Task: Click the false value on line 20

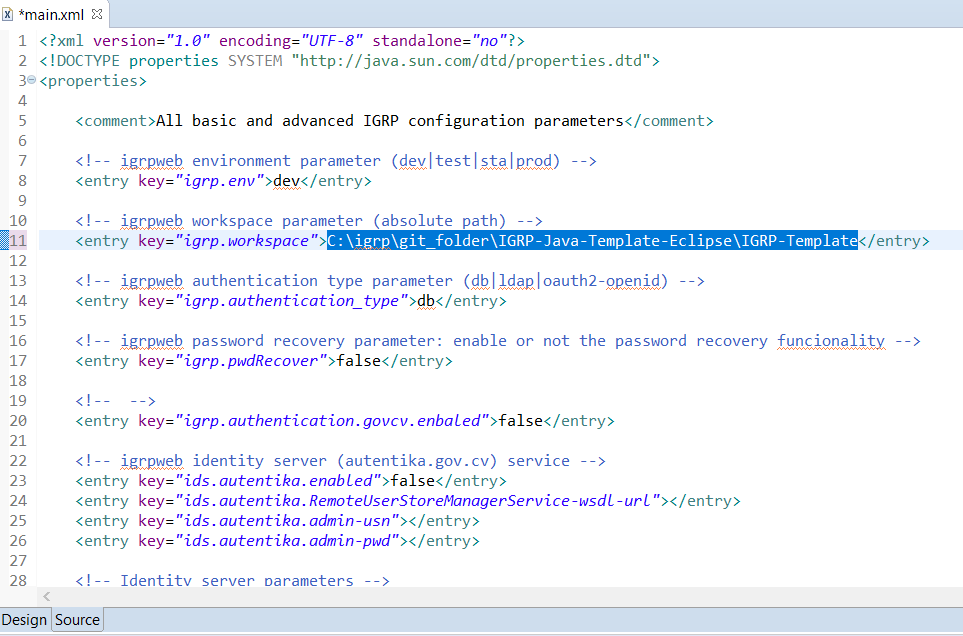Action: pyautogui.click(x=521, y=421)
